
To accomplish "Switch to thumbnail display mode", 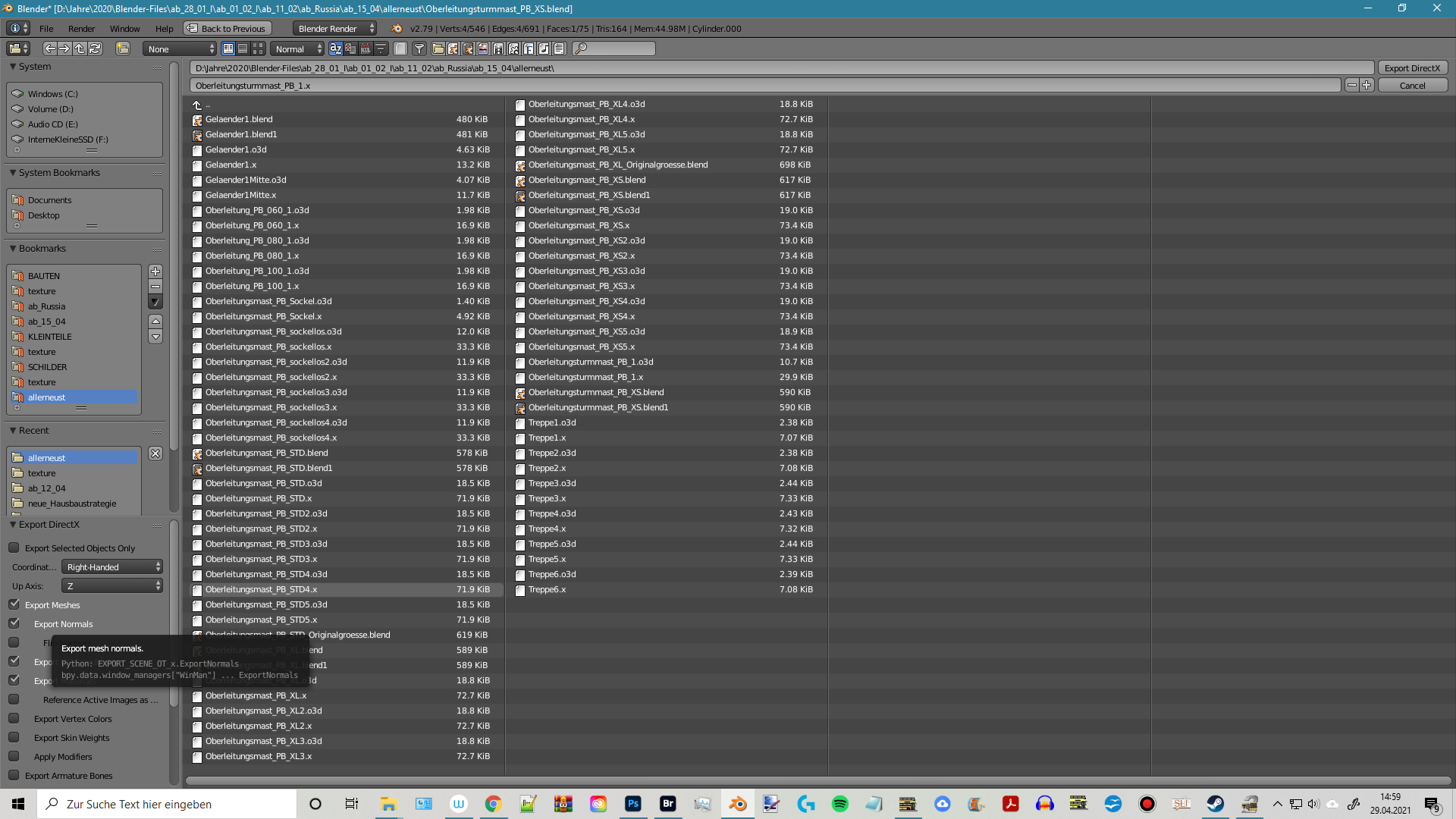I will click(258, 49).
